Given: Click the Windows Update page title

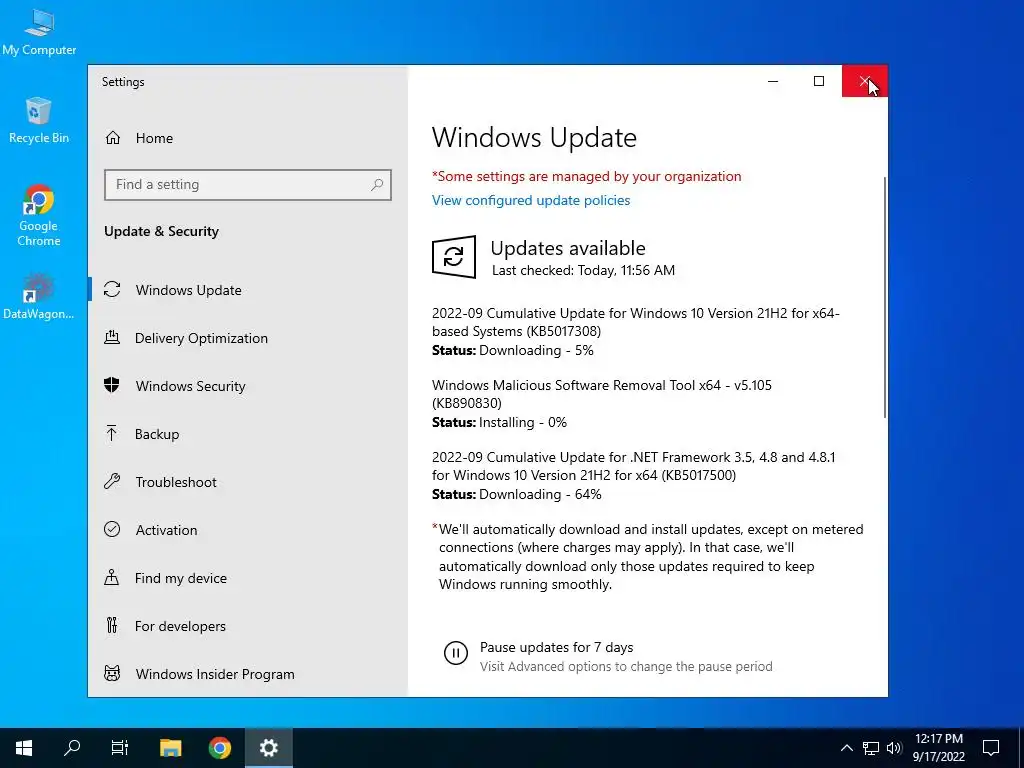Looking at the screenshot, I should tap(534, 138).
